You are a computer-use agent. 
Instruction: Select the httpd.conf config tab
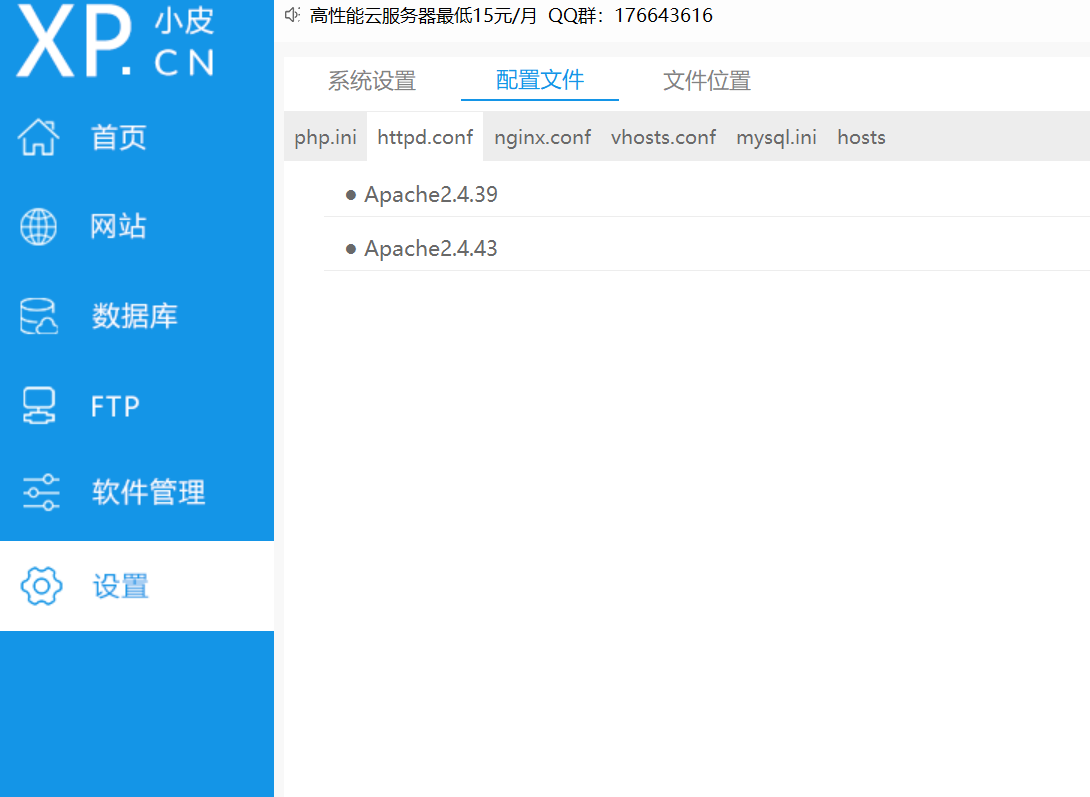pos(425,137)
